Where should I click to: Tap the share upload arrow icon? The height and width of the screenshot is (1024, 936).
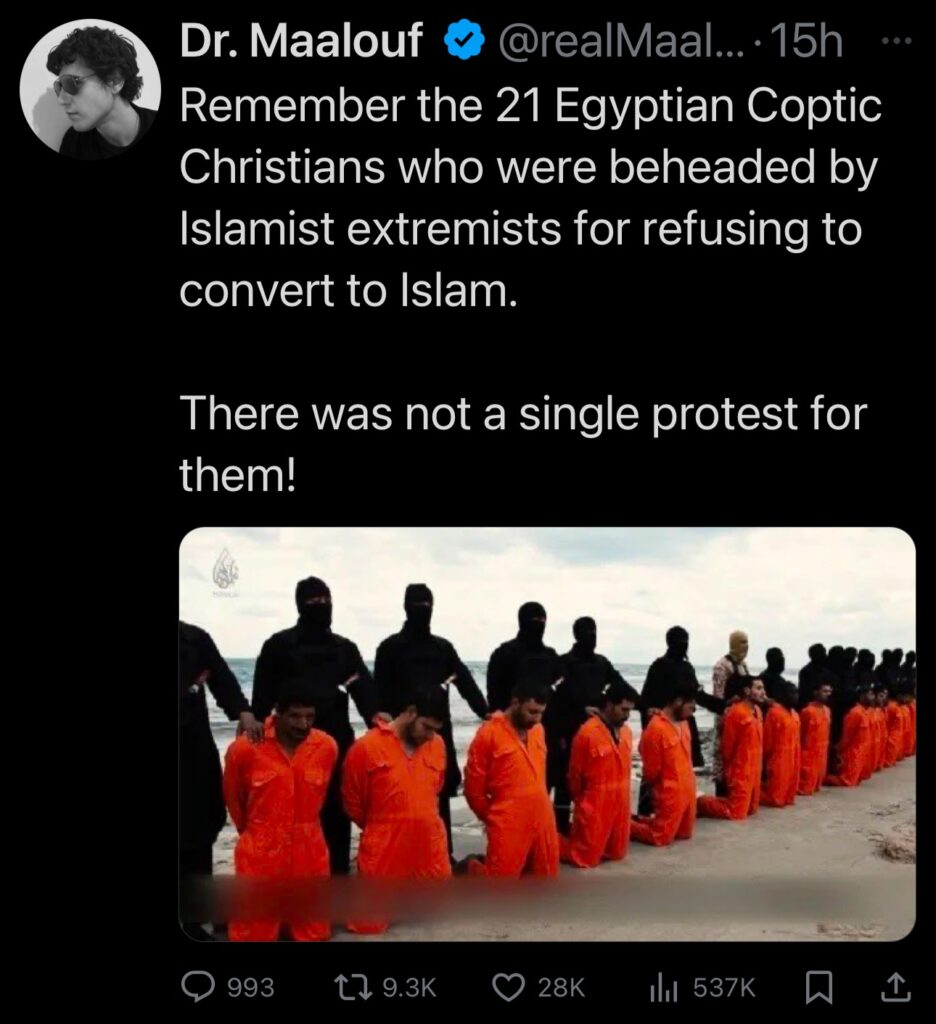pyautogui.click(x=896, y=987)
